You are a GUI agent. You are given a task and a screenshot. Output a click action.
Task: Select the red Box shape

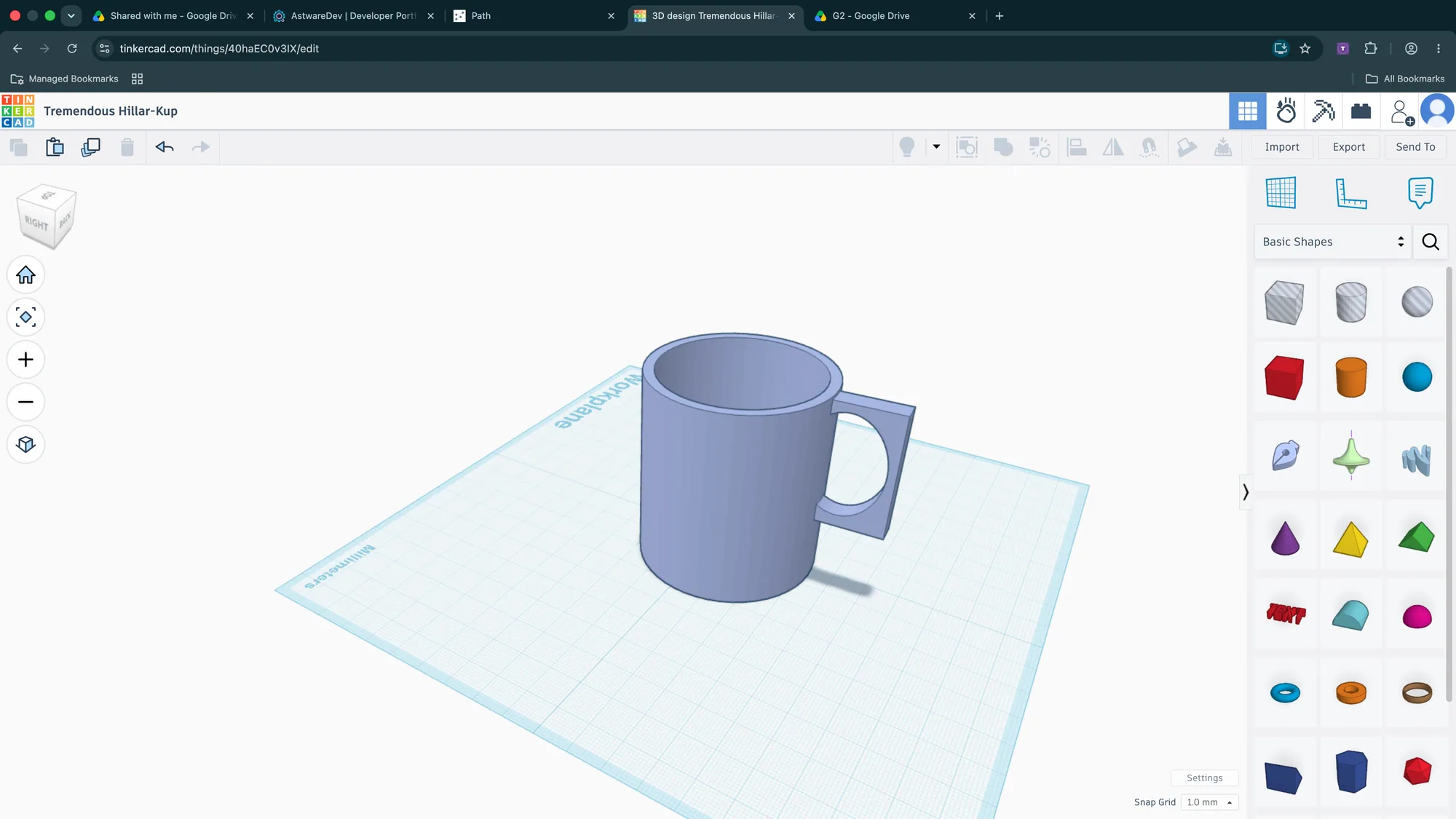pyautogui.click(x=1284, y=378)
